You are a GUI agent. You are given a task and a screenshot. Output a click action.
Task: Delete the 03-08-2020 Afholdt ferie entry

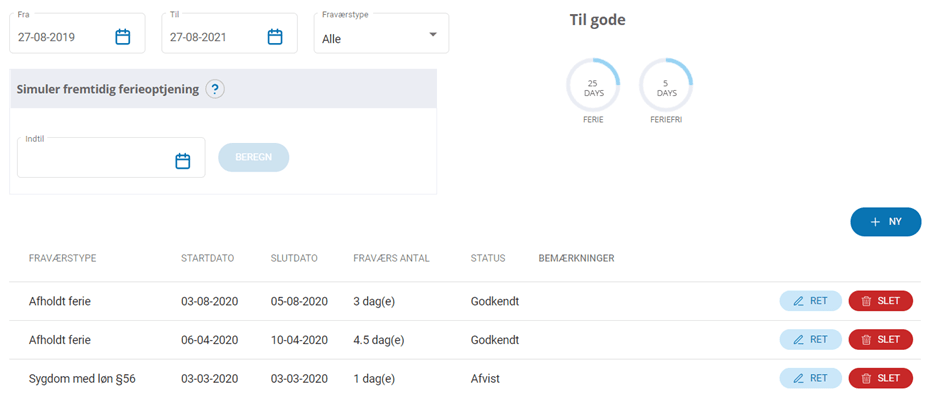(x=881, y=301)
